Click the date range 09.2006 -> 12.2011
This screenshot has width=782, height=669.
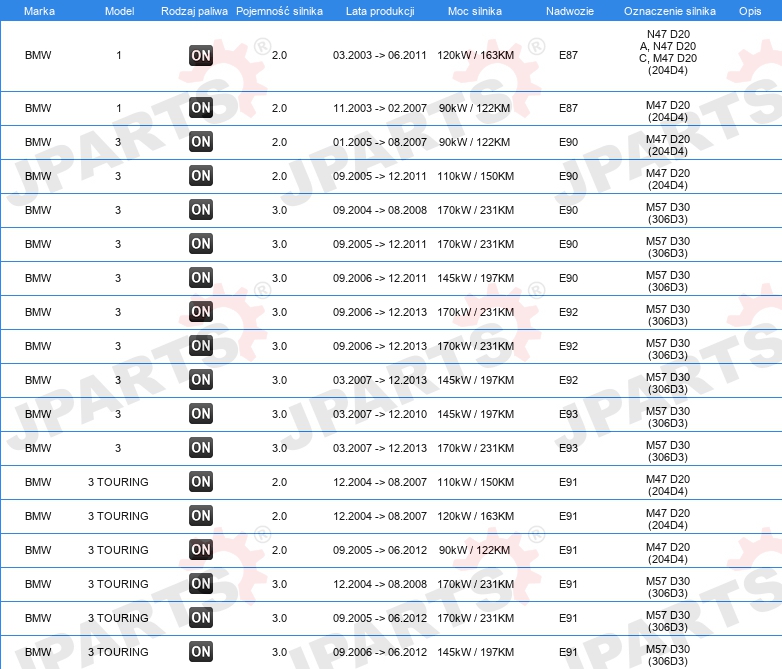pos(380,278)
